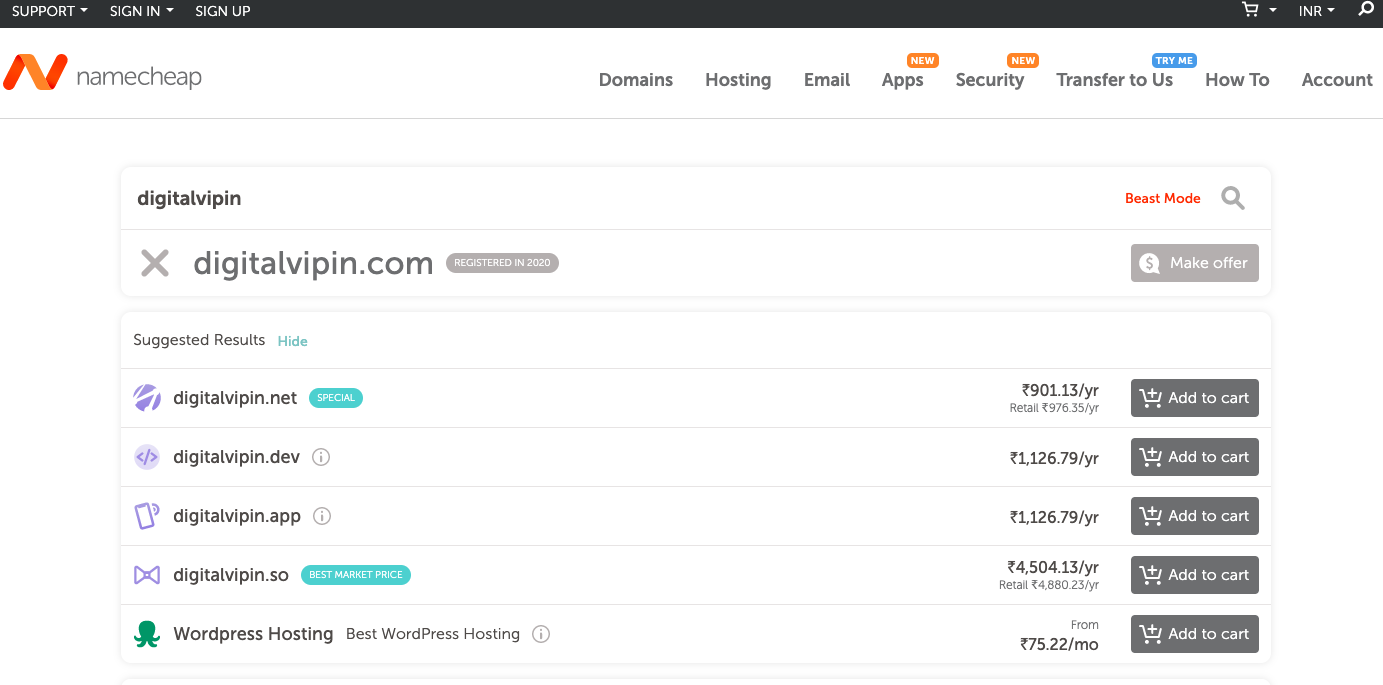Expand the SUPPORT dropdown
The width and height of the screenshot is (1383, 685).
coord(50,11)
